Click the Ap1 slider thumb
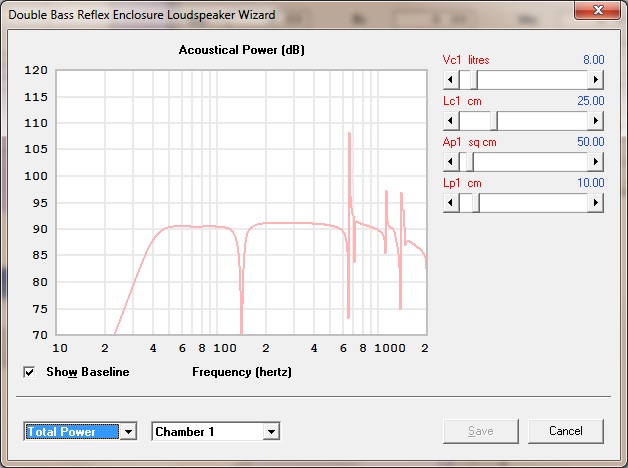Screen dimensions: 628x468 [x=470, y=162]
